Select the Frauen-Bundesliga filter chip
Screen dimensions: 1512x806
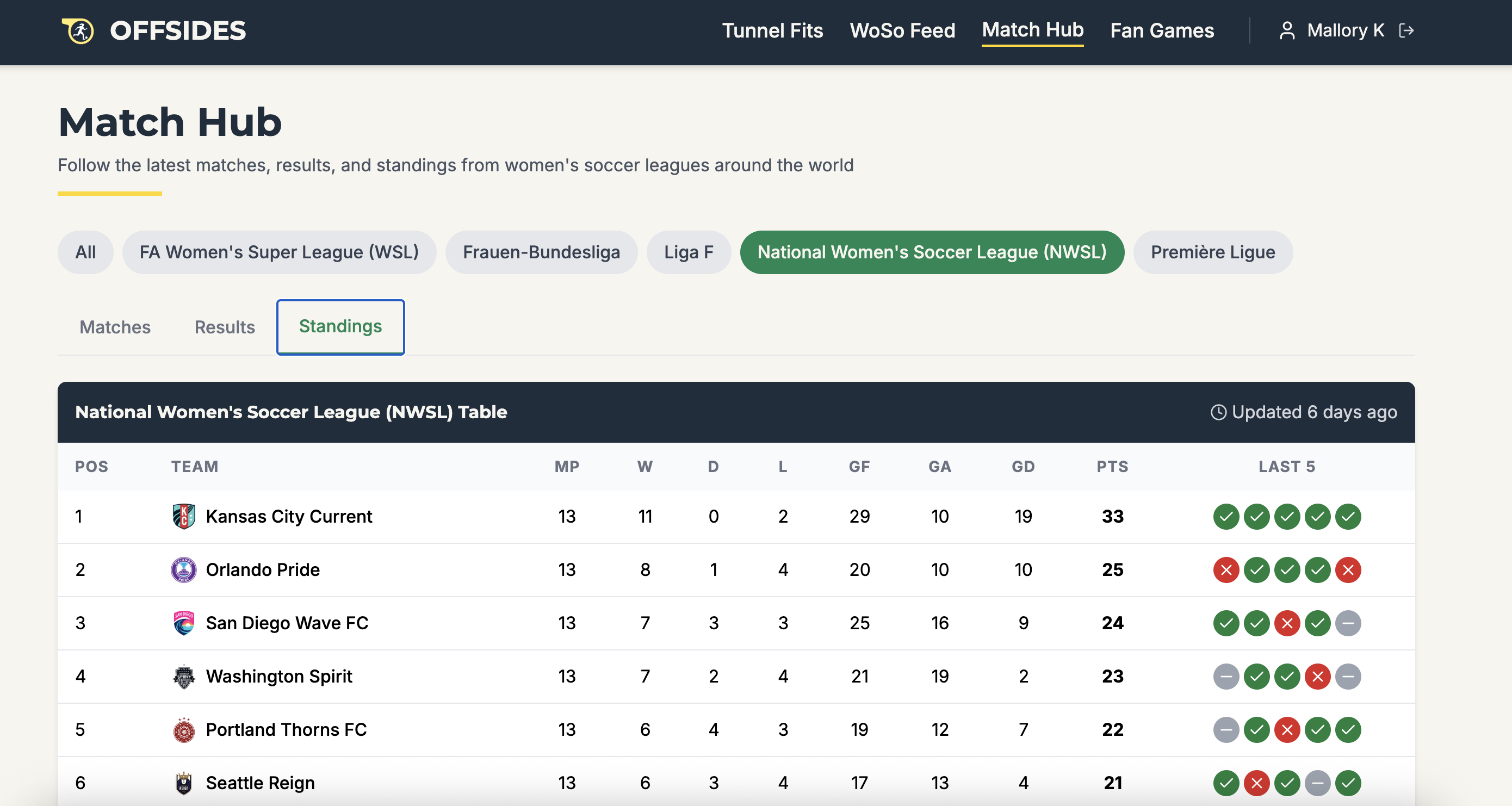541,252
